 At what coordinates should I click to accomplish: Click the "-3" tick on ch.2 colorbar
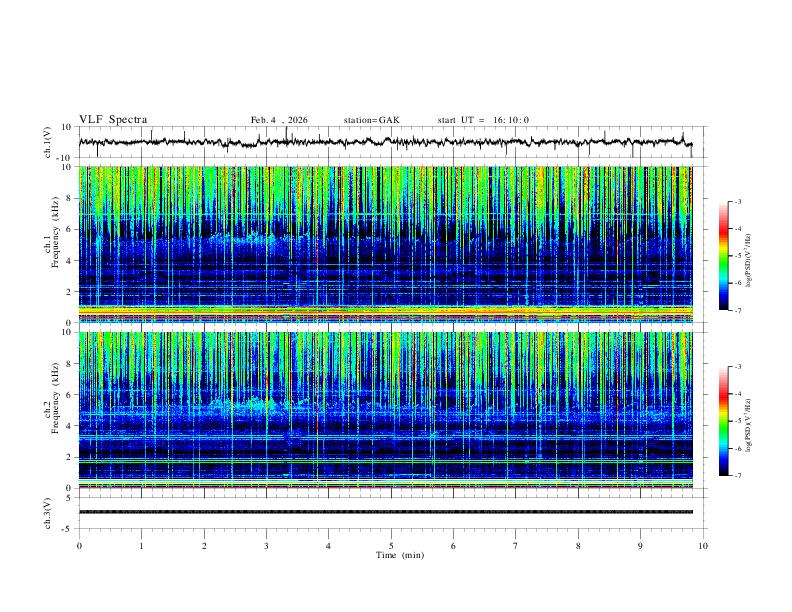tap(737, 367)
